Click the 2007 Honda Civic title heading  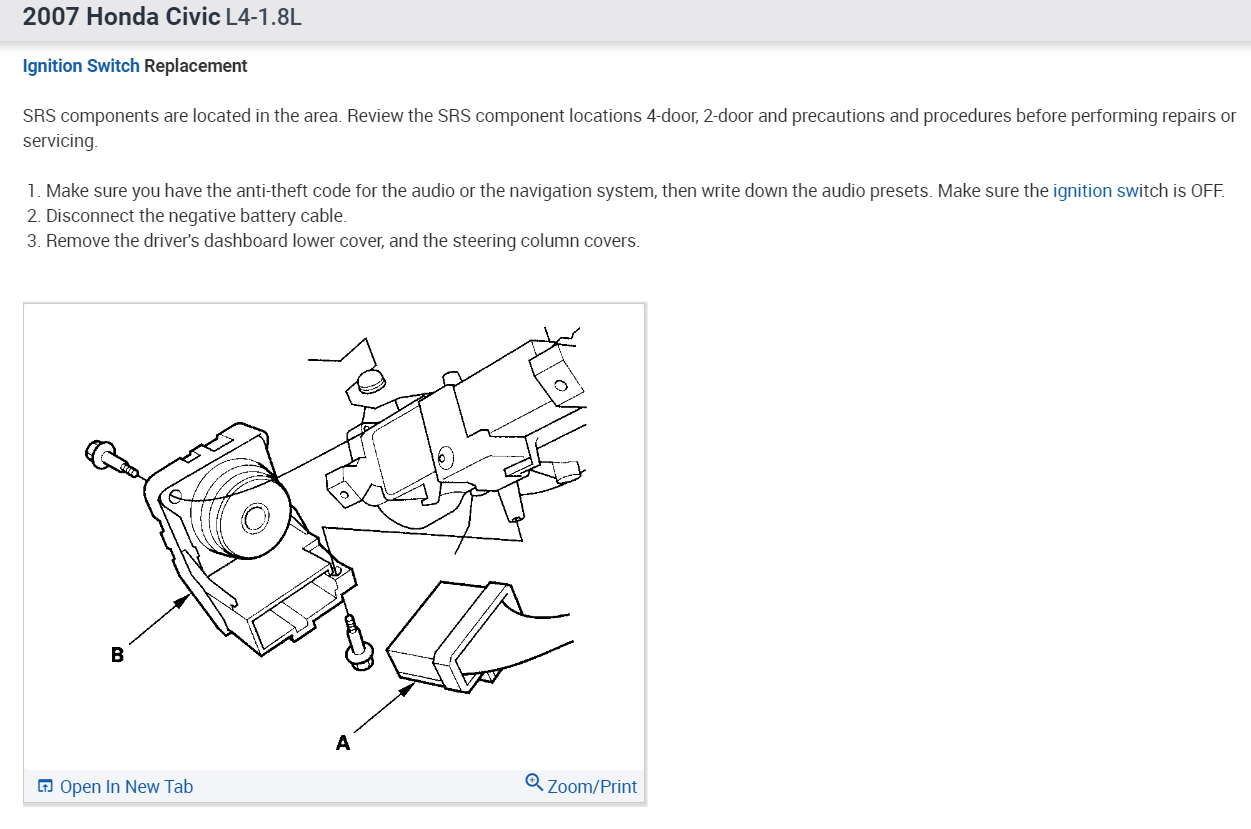click(121, 19)
